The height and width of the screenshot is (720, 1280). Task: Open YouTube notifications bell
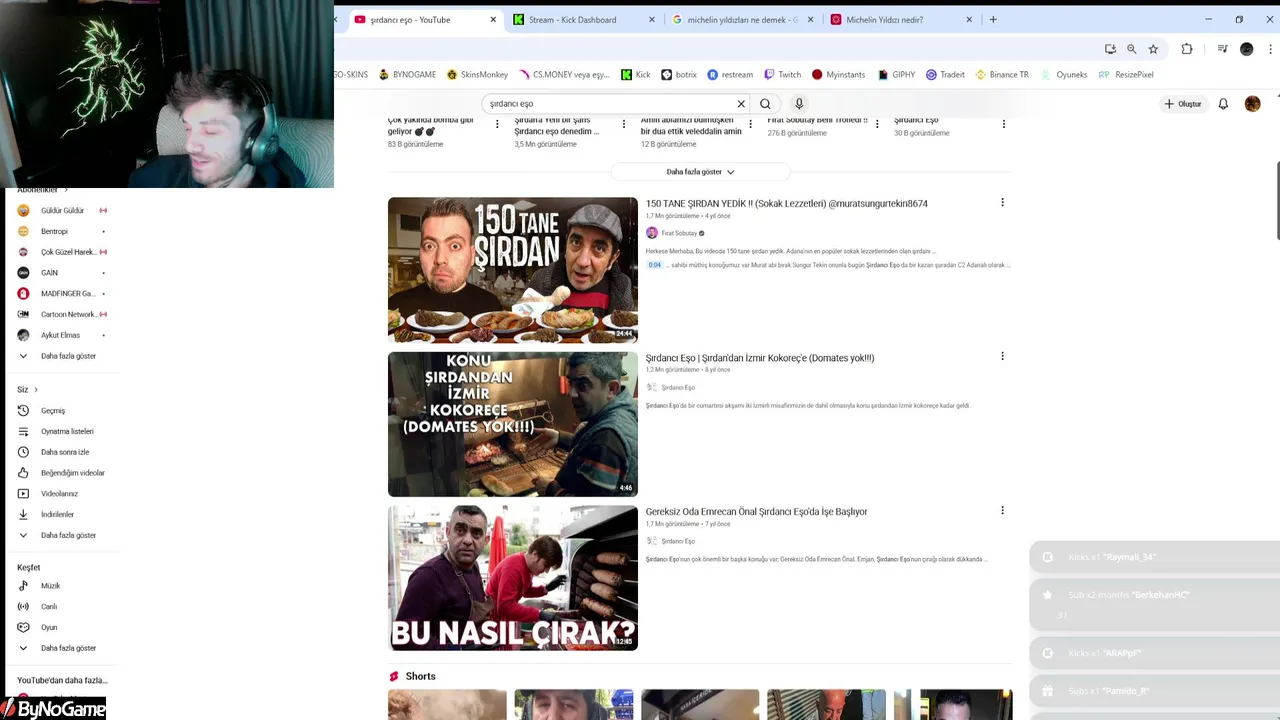(1223, 104)
